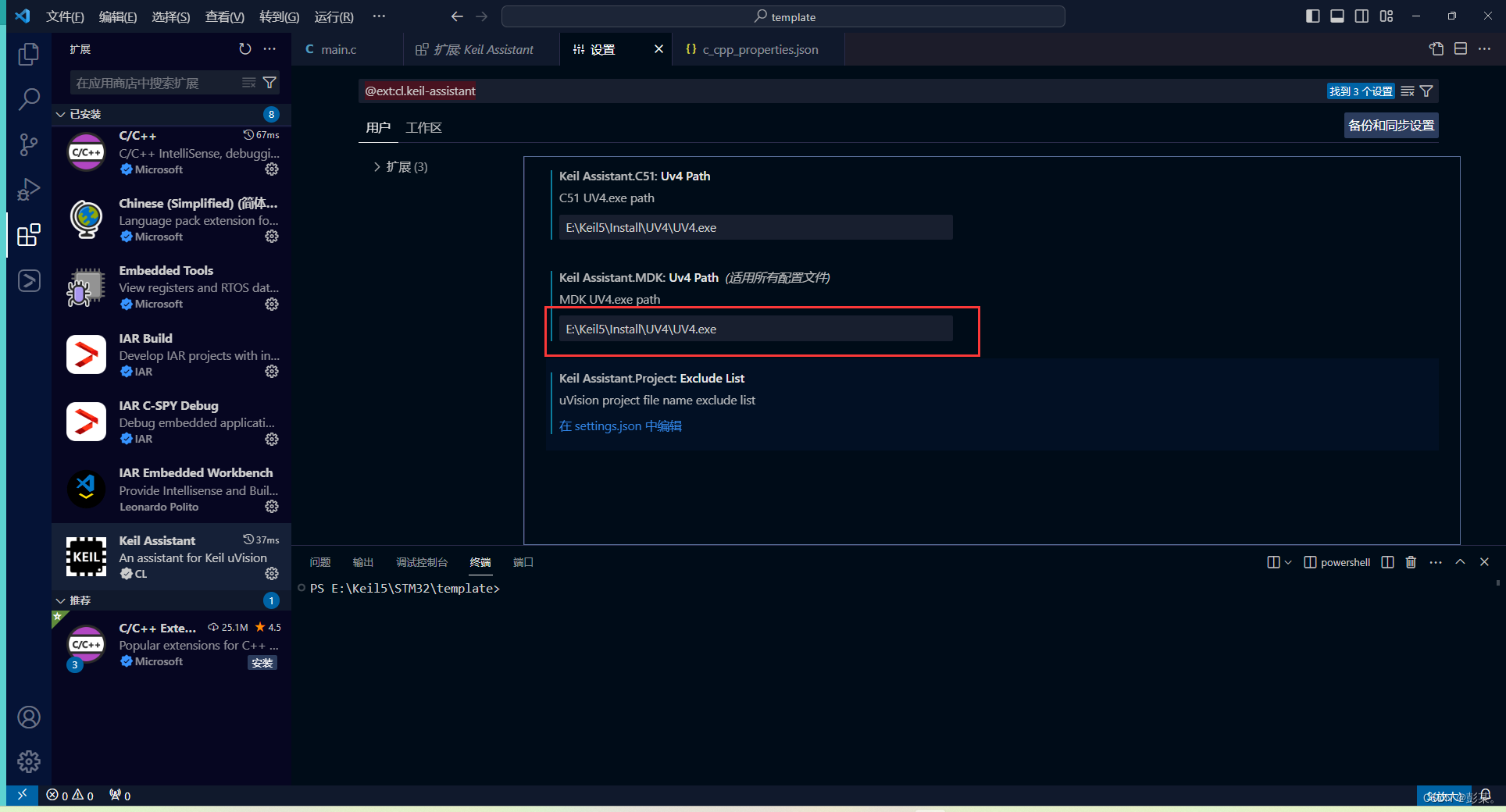Filter extensions with the funnel icon
Screen dimensions: 1506x812
pos(269,83)
